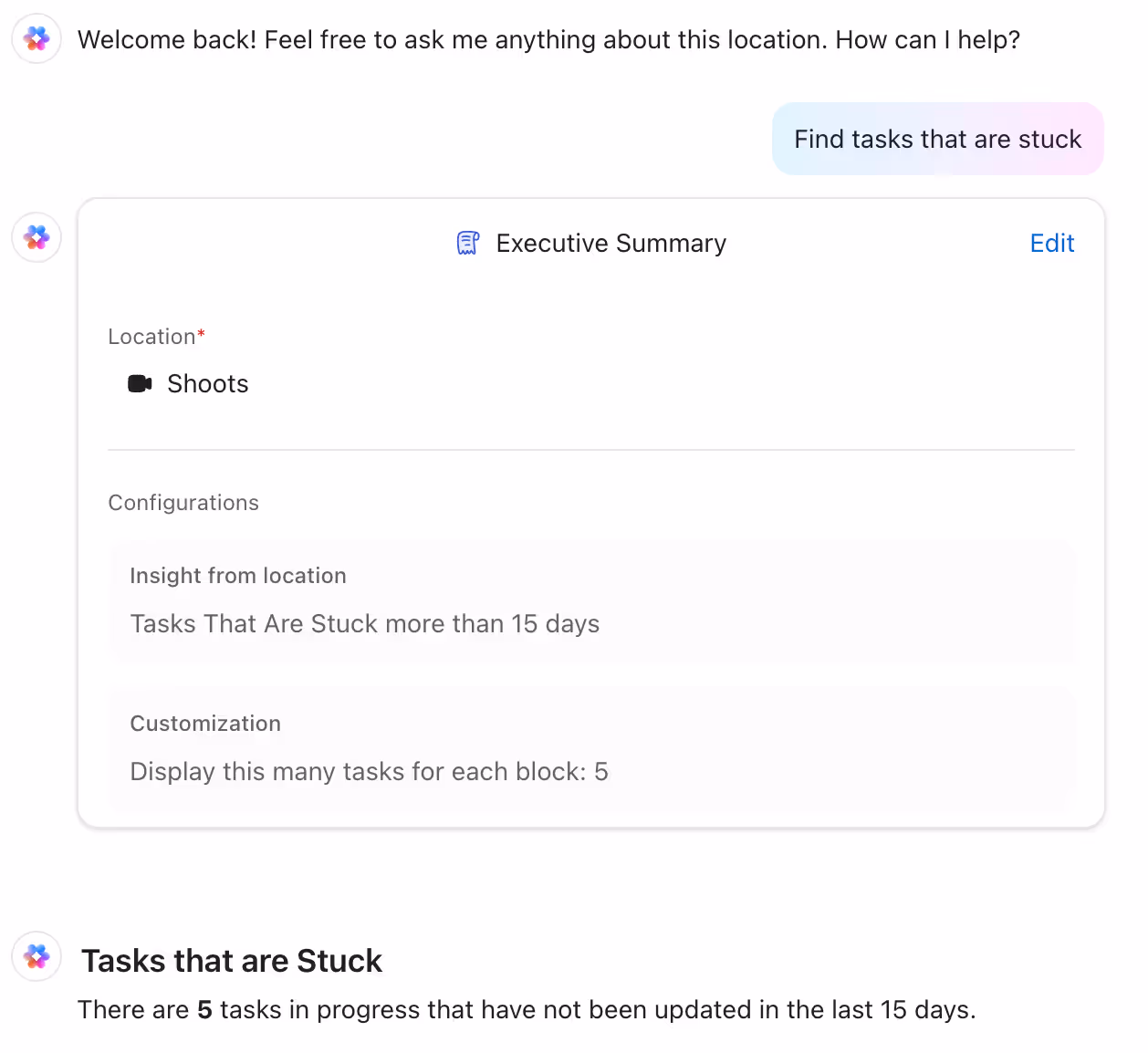Click the Customization block heading
Image resolution: width=1148 pixels, height=1053 pixels.
(x=205, y=724)
